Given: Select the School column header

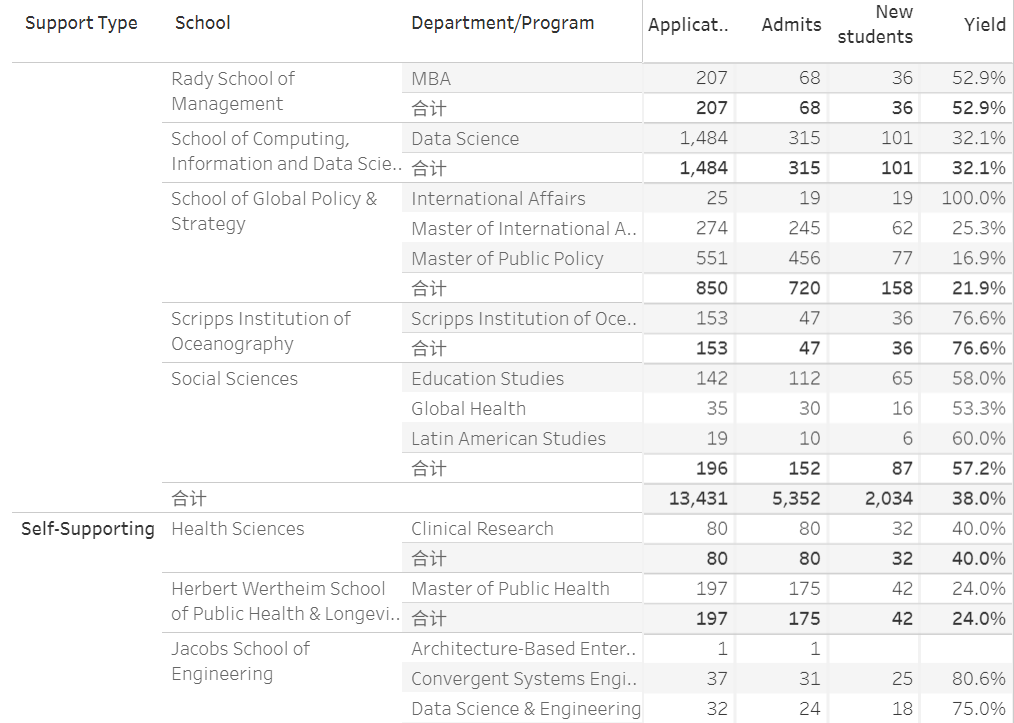Looking at the screenshot, I should coord(202,23).
